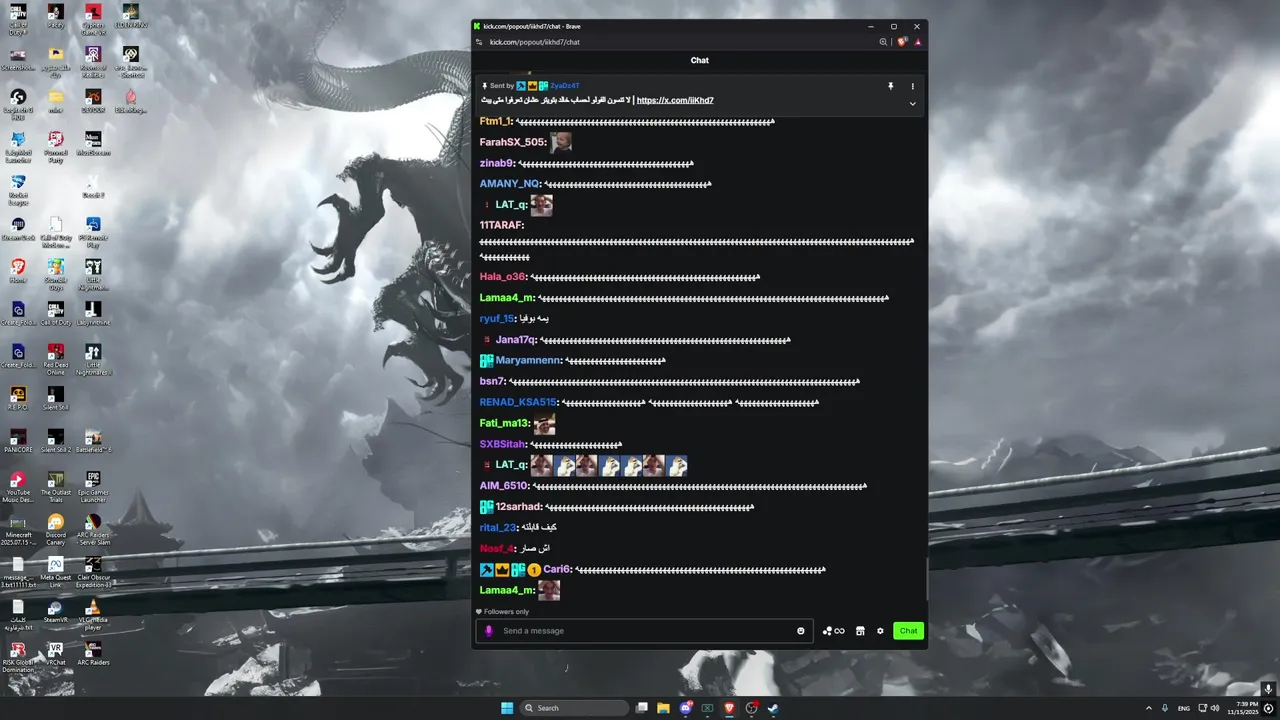The width and height of the screenshot is (1280, 720).
Task: Click chat username Hala_o36
Action: [x=503, y=277]
